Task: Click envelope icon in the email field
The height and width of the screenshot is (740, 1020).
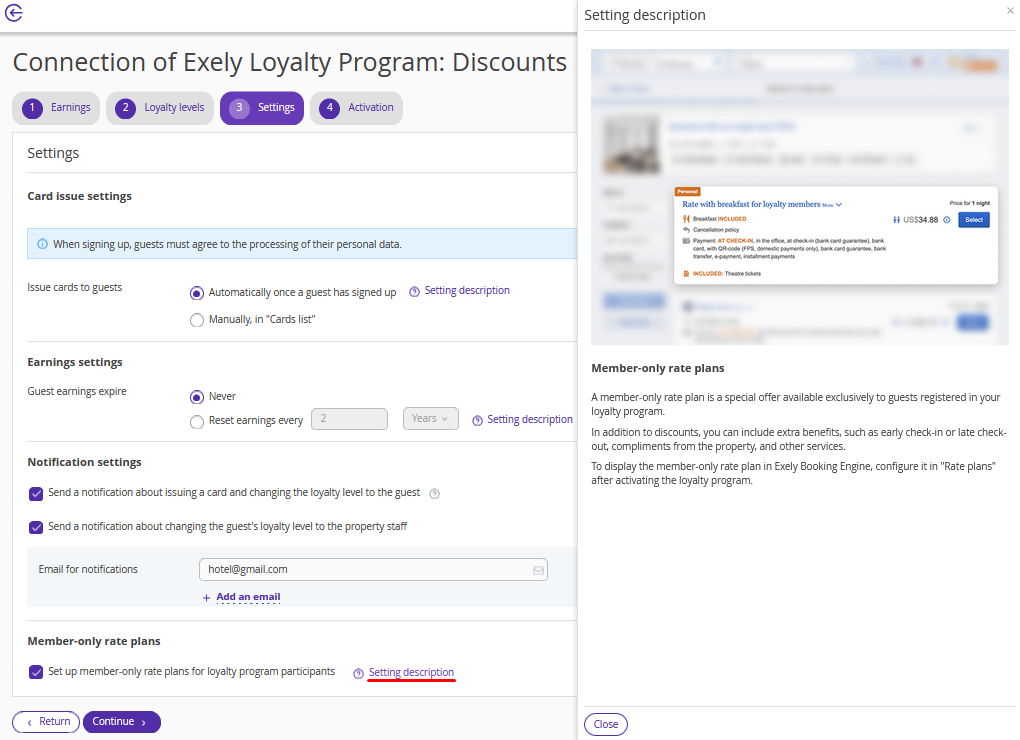Action: [538, 570]
